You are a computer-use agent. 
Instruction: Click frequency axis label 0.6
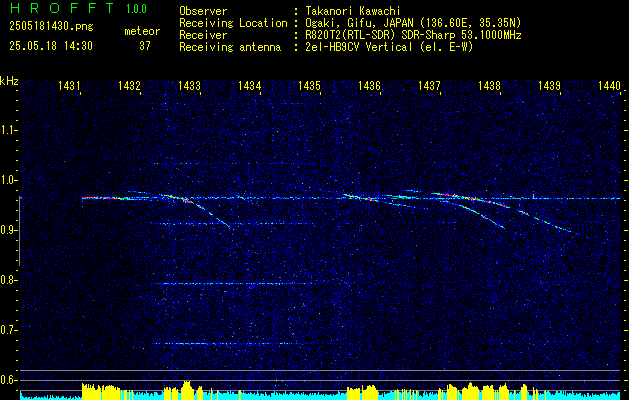(x=8, y=380)
